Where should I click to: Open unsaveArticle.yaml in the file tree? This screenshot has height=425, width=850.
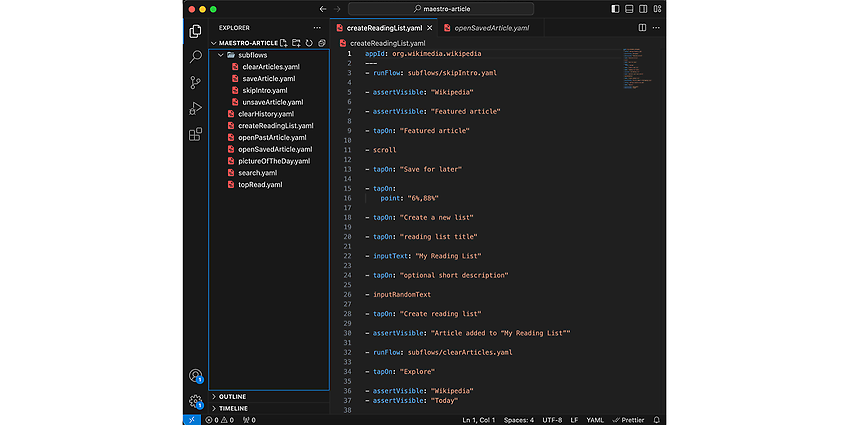coord(273,102)
